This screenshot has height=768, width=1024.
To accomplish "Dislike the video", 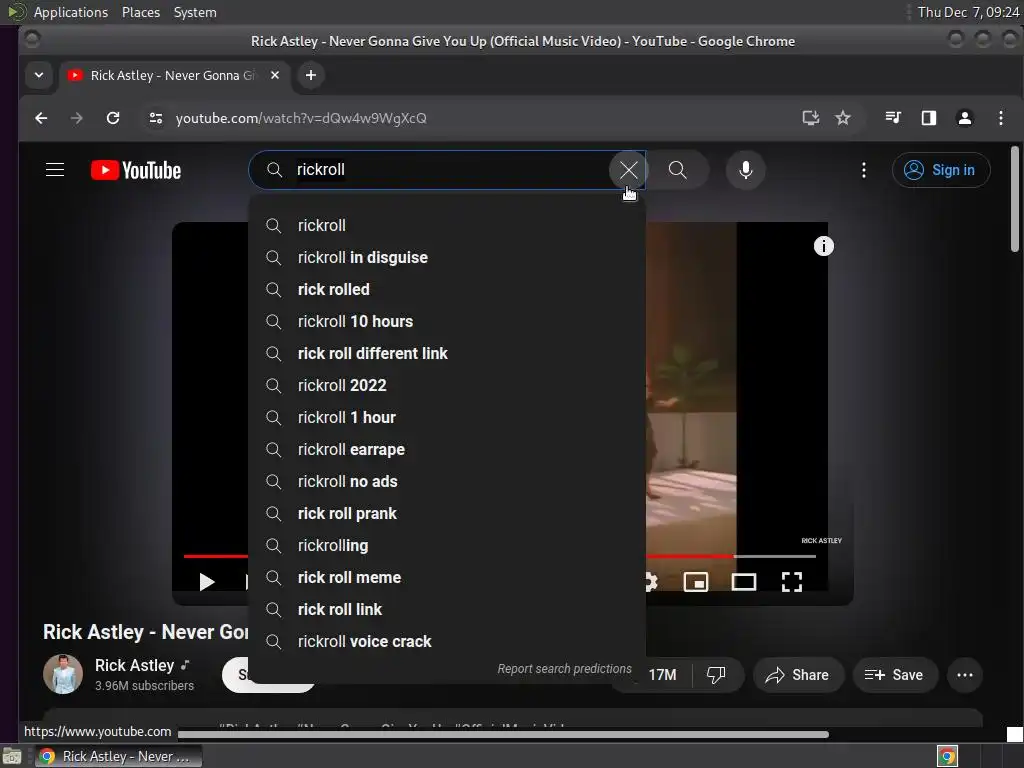I will pos(716,675).
